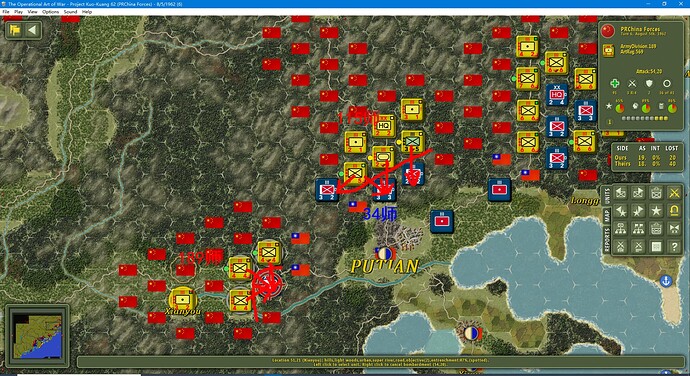This screenshot has width=690, height=376.
Task: Select the 175 division HQ unit counter
Action: point(383,126)
